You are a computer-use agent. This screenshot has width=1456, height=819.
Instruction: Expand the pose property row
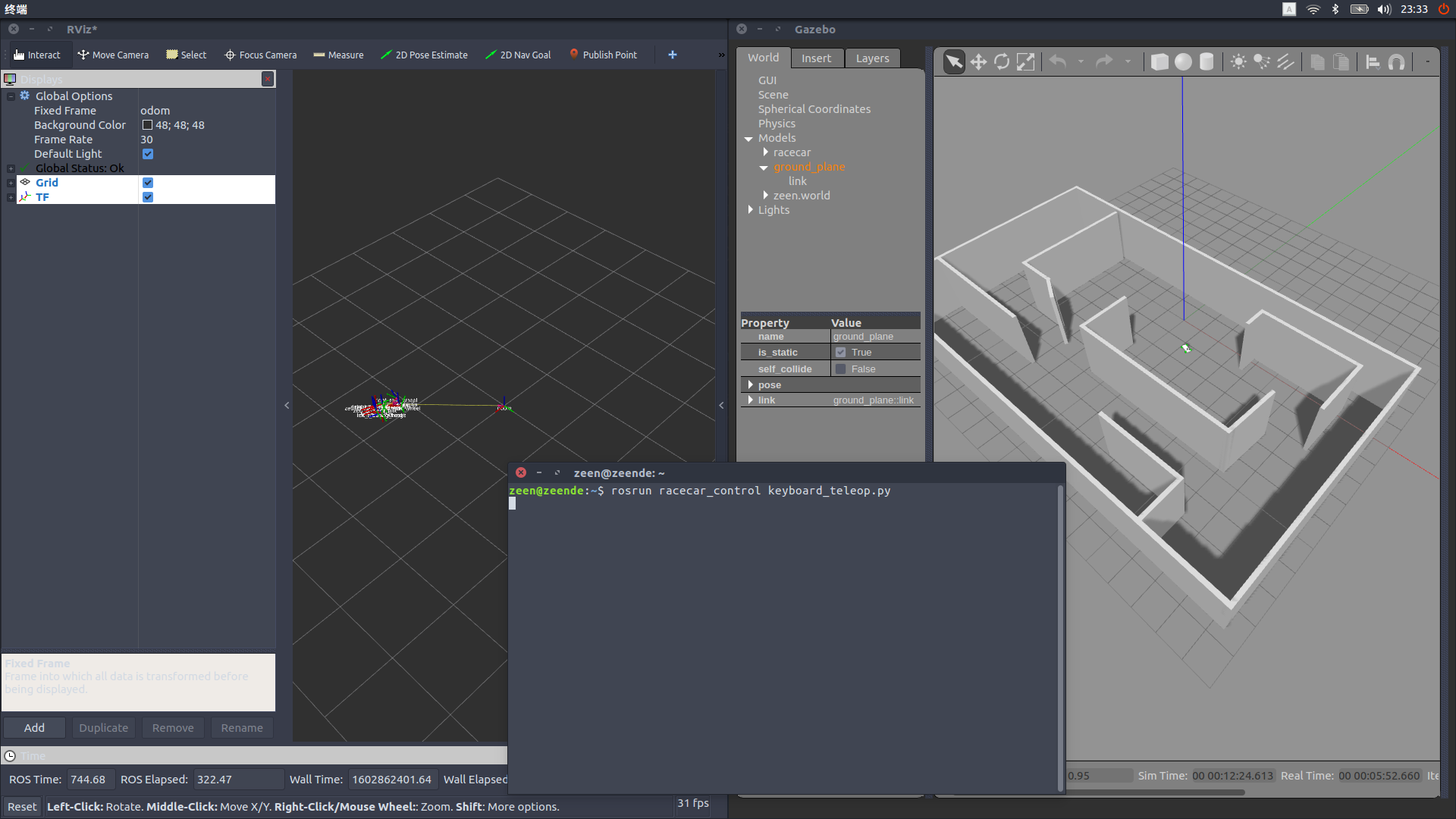pos(751,385)
